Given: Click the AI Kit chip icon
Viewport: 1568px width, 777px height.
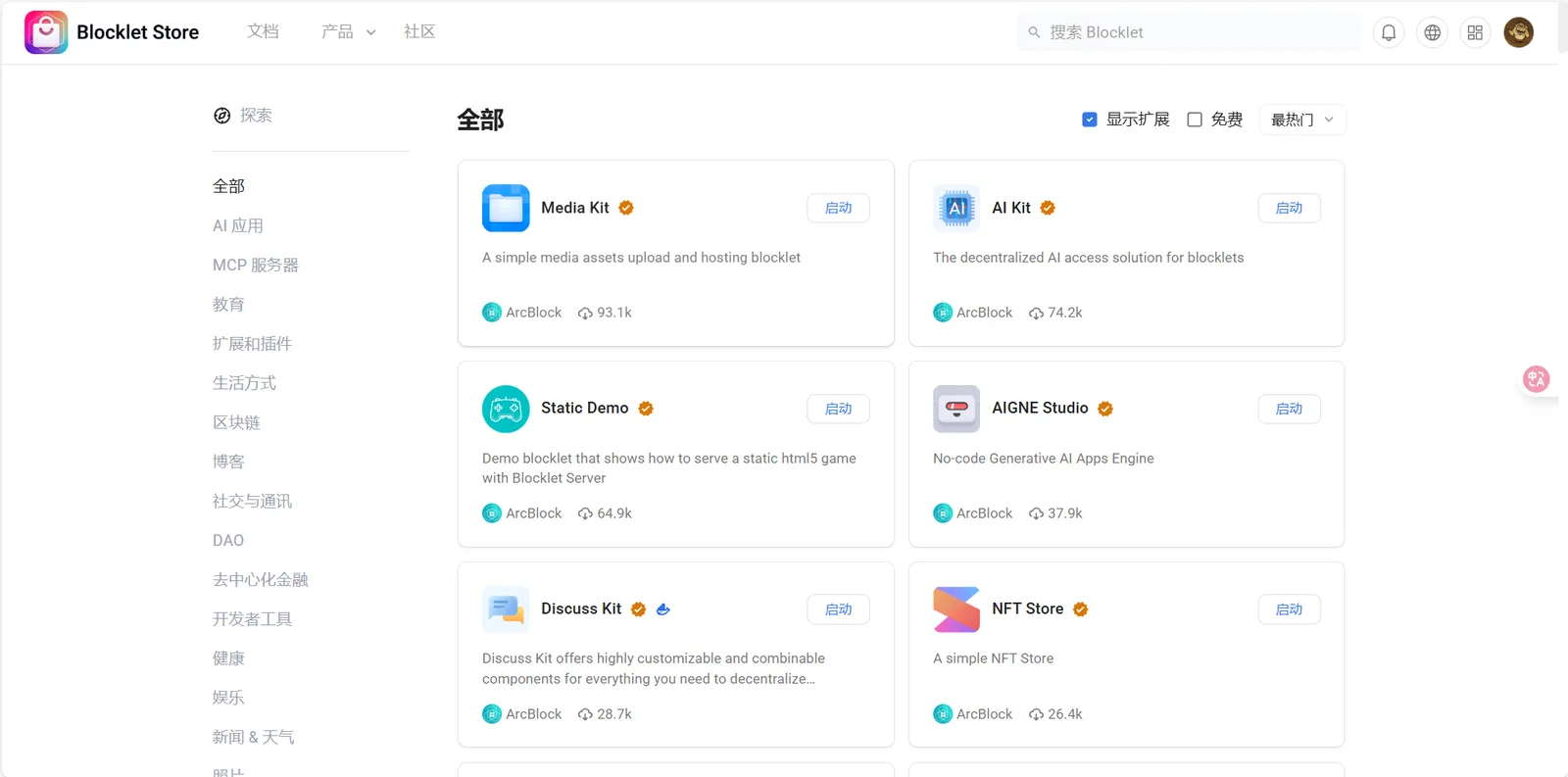Looking at the screenshot, I should click(956, 208).
